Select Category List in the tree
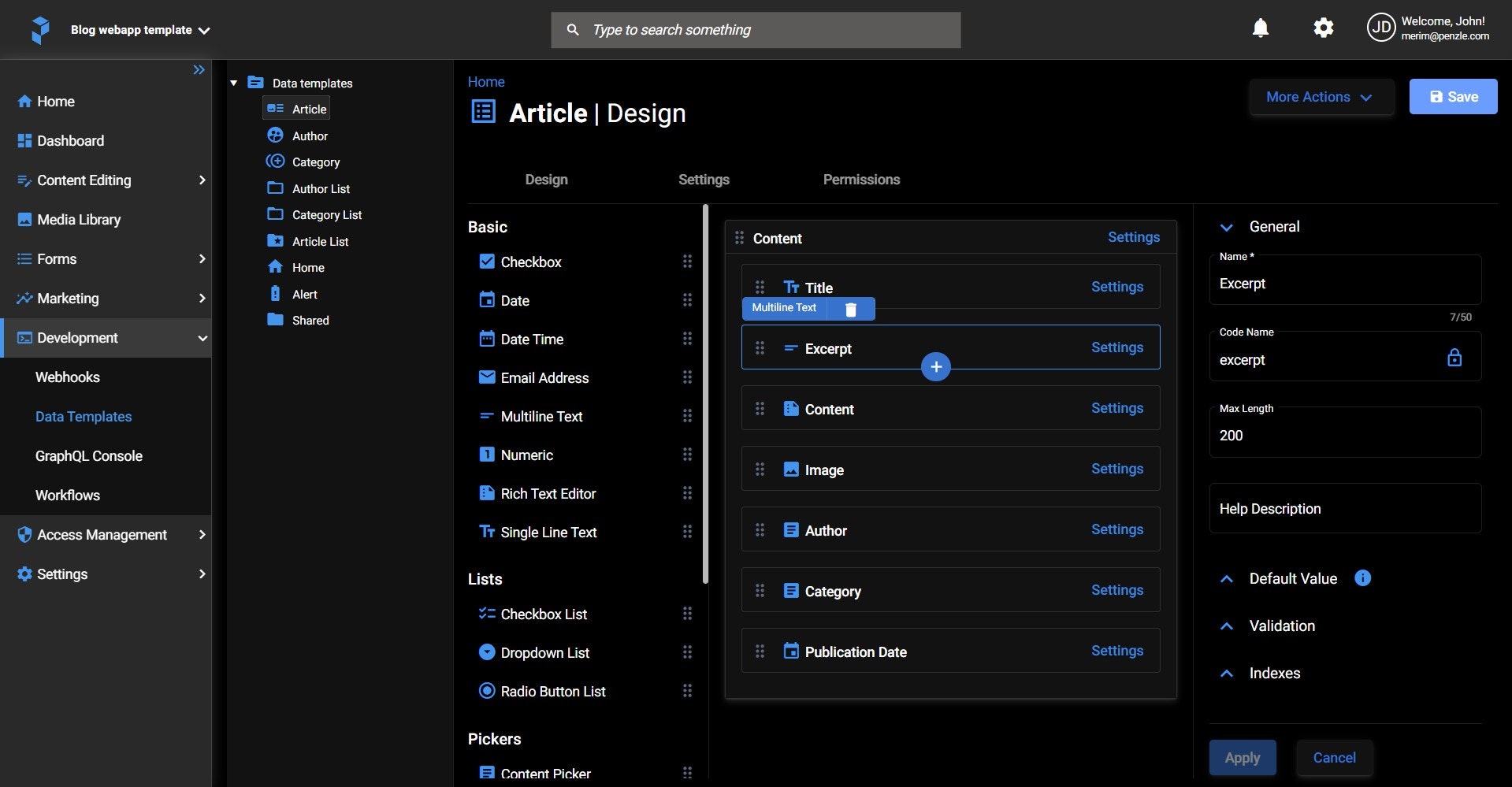This screenshot has width=1512, height=787. coord(314,214)
